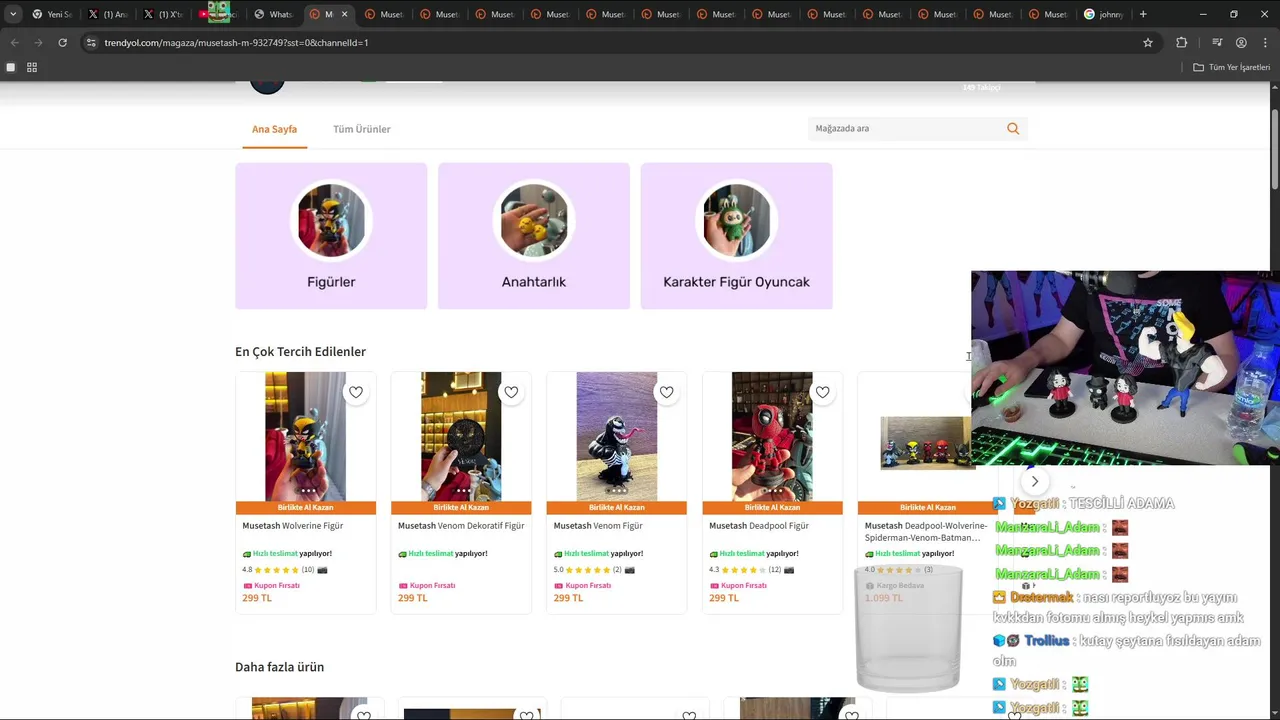Switch to the (1) X'te browser tab
This screenshot has height=720, width=1280.
[163, 14]
